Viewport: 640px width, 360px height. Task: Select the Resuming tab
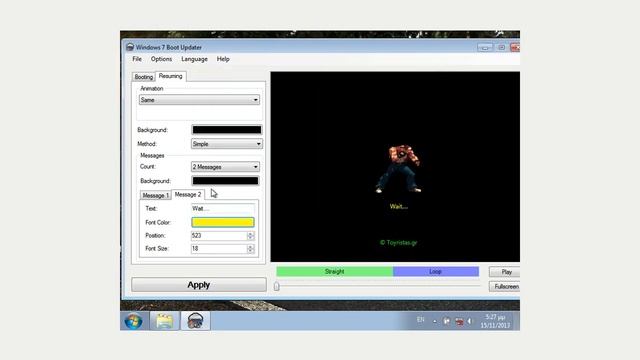(171, 76)
